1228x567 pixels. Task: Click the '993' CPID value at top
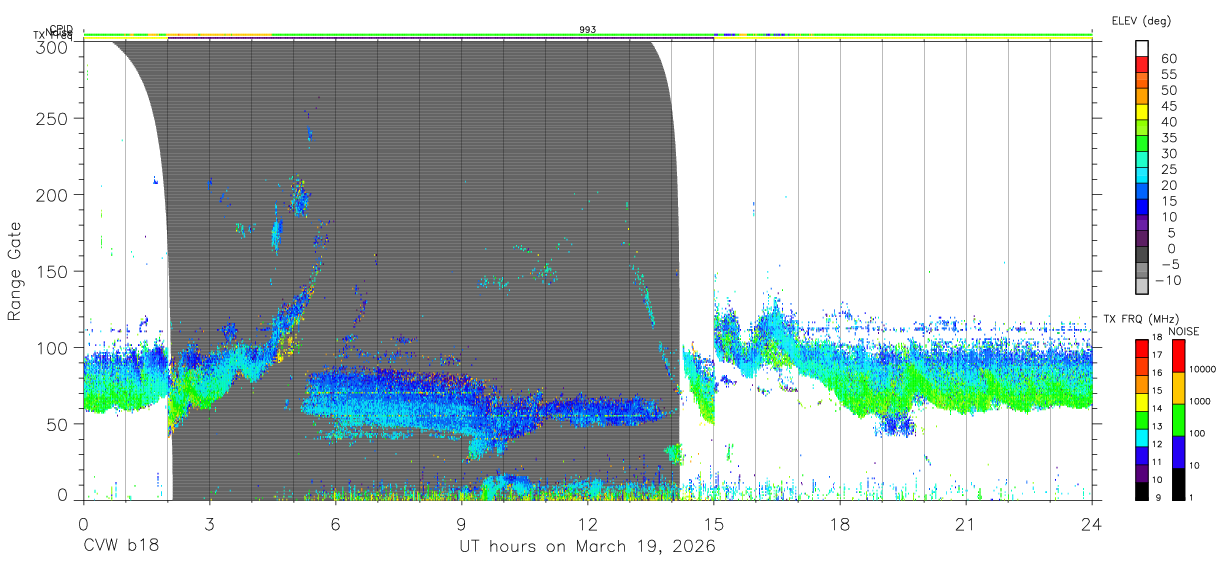pyautogui.click(x=588, y=30)
